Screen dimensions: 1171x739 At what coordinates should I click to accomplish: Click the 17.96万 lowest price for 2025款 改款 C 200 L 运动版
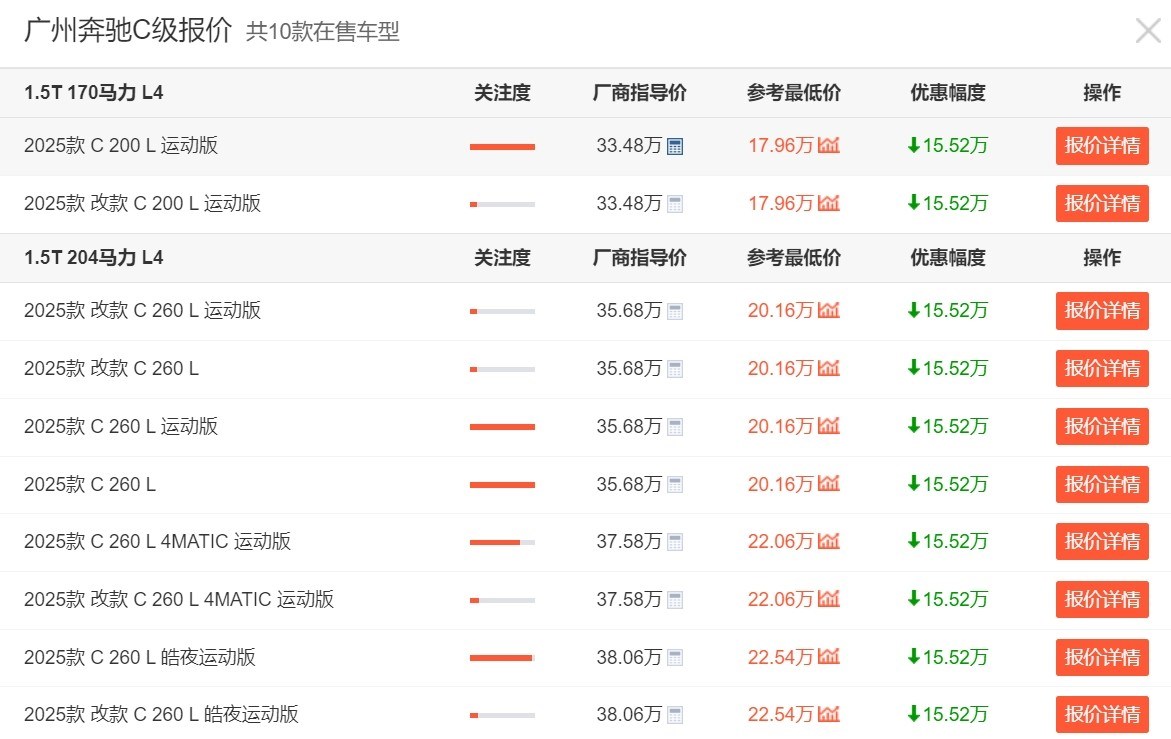(780, 204)
